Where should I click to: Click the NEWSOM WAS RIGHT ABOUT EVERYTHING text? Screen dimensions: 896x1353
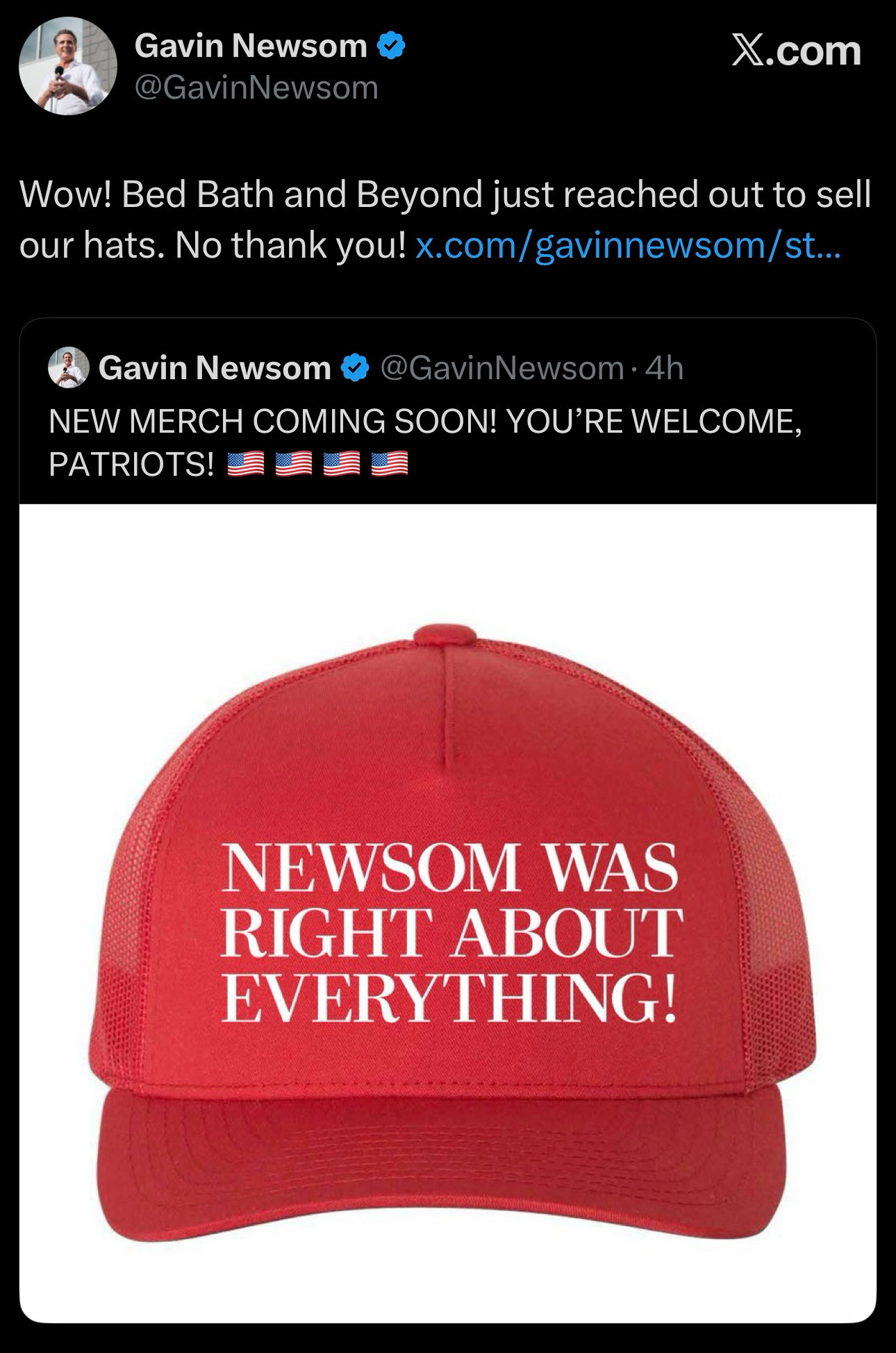pos(449,932)
